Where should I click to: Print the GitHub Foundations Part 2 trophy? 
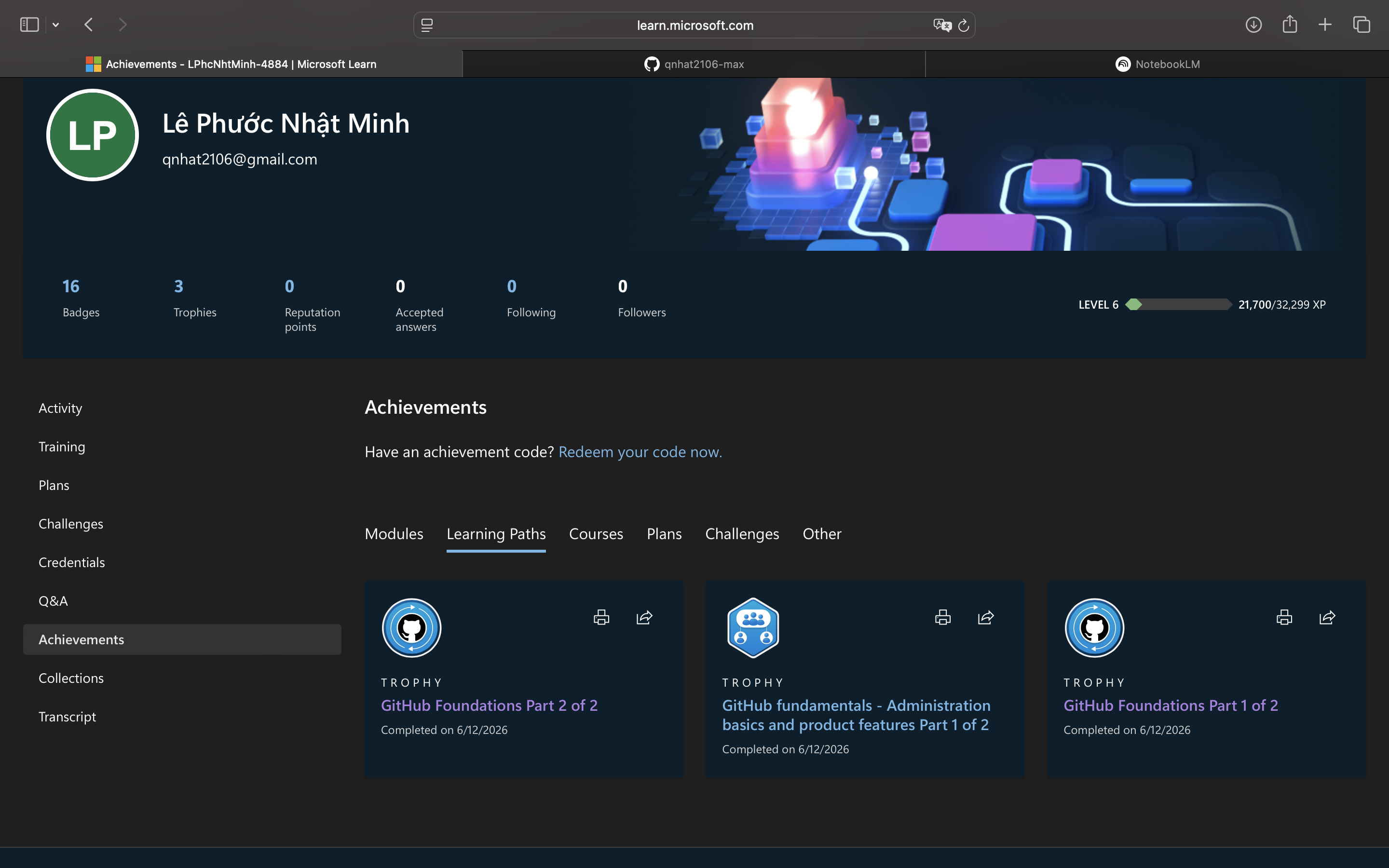[601, 617]
